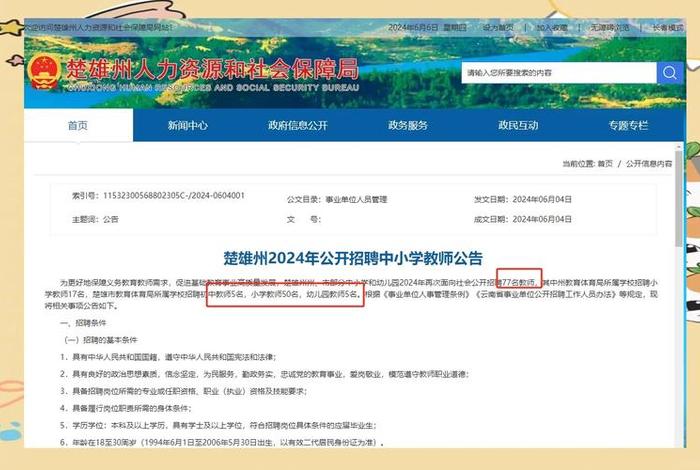This screenshot has width=700, height=470.
Task: Switch to 长者模式
Action: (x=668, y=28)
